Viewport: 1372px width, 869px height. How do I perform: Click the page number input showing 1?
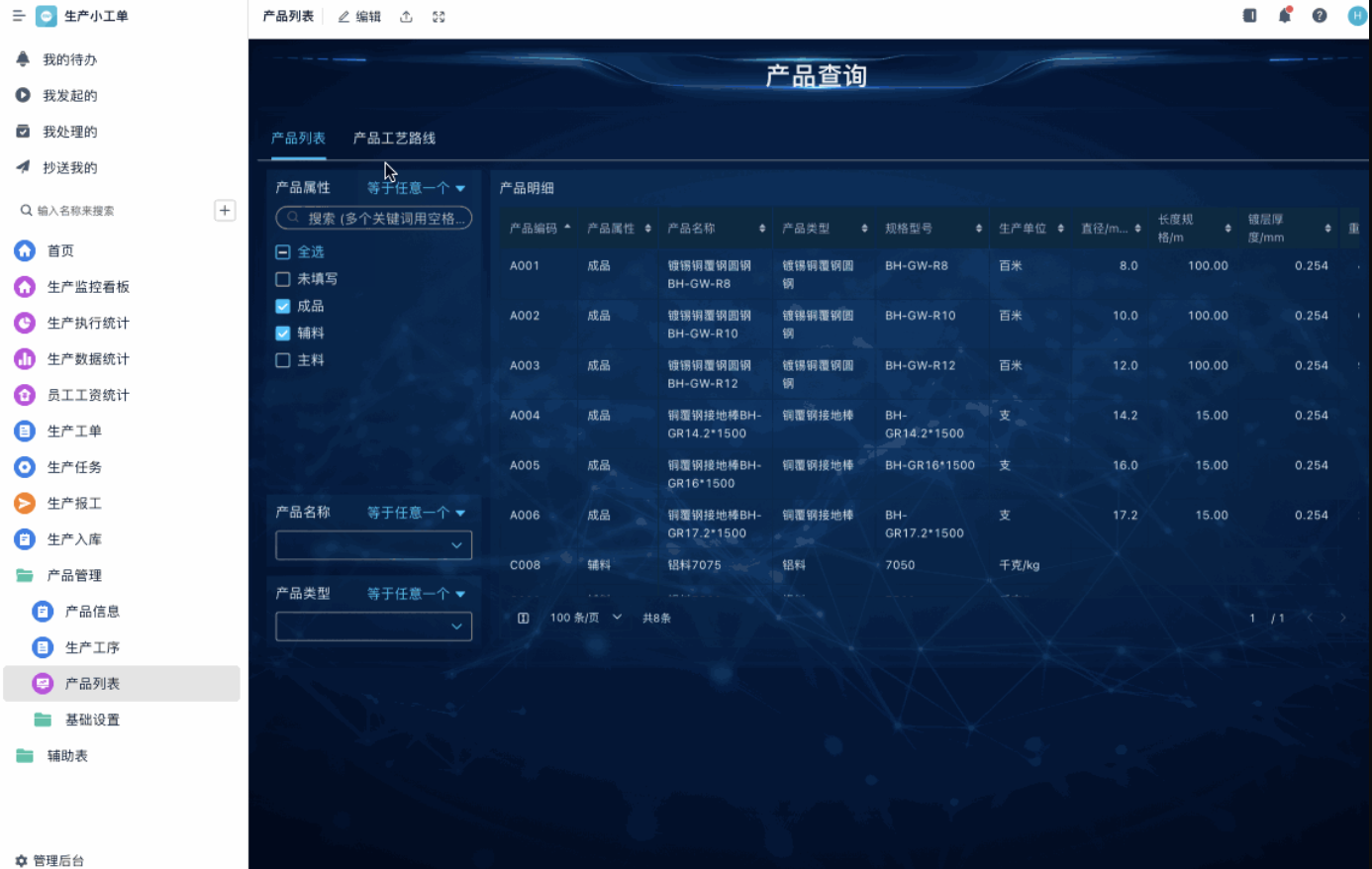coord(1252,618)
